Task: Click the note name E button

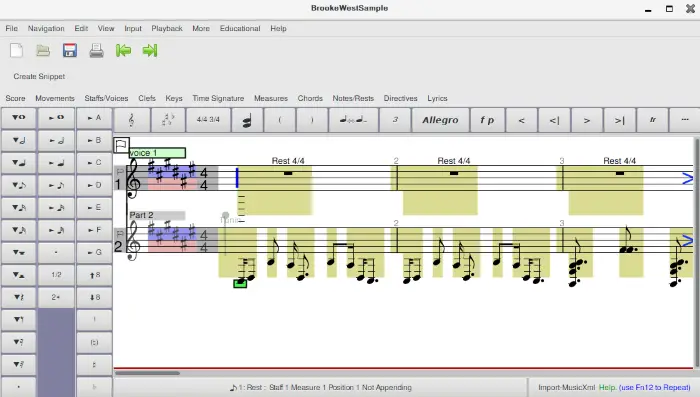Action: (x=94, y=207)
